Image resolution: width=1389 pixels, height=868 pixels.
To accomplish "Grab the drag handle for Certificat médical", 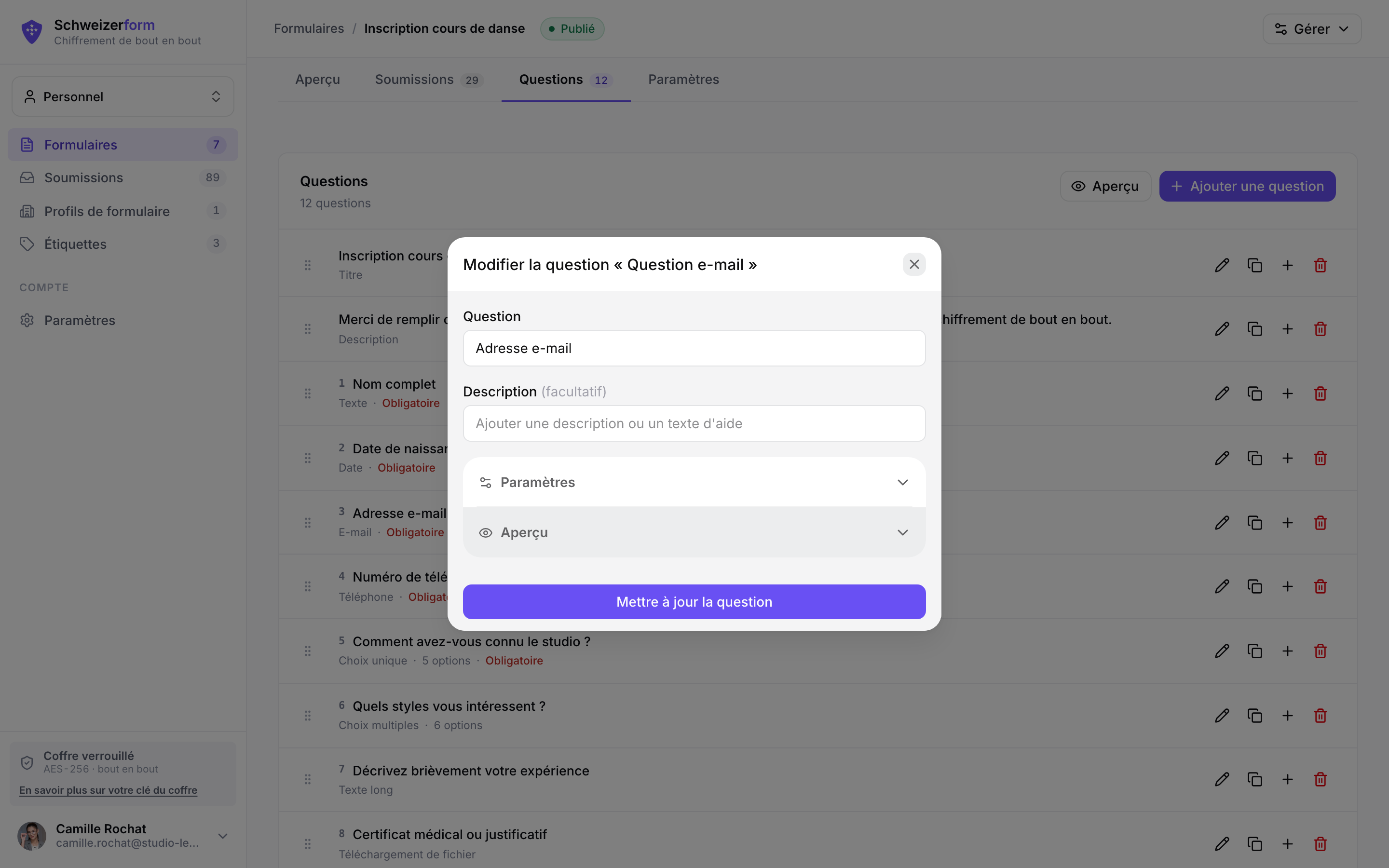I will tap(308, 843).
